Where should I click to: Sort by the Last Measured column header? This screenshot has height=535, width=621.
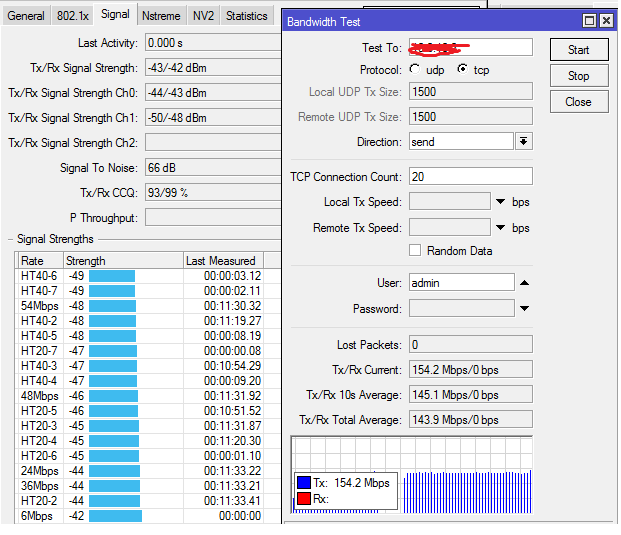[x=221, y=261]
